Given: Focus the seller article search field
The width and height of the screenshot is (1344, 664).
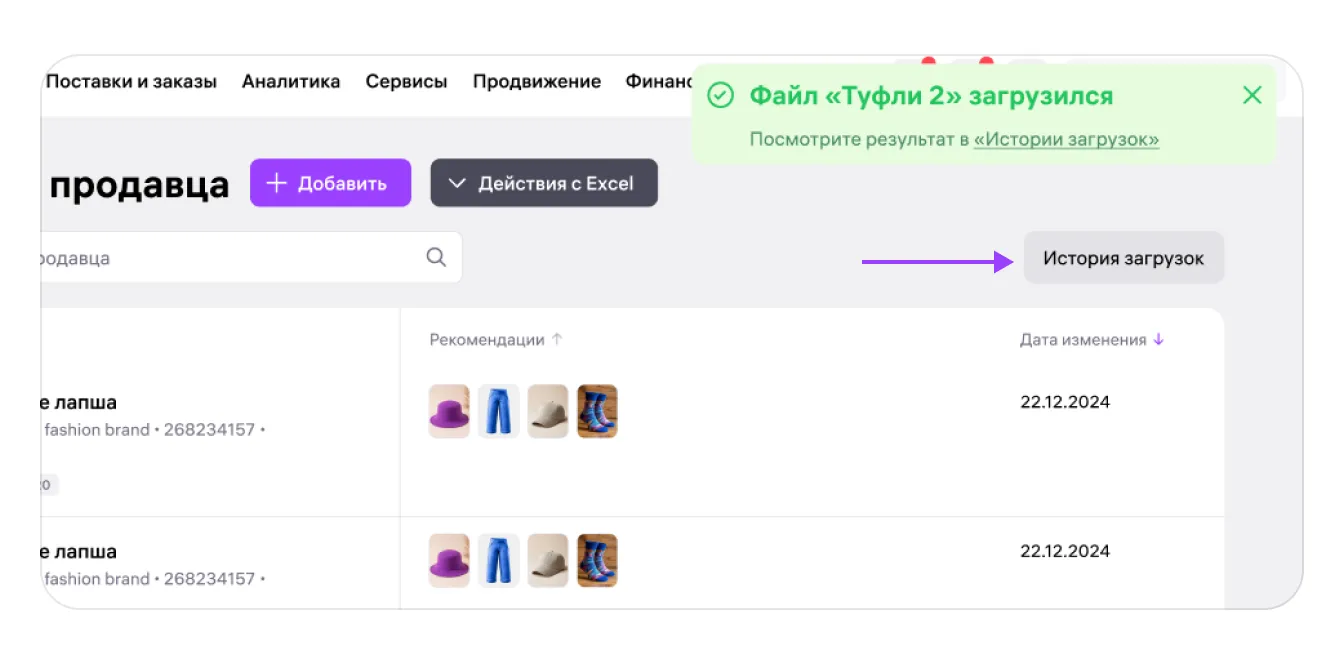Looking at the screenshot, I should pos(220,258).
